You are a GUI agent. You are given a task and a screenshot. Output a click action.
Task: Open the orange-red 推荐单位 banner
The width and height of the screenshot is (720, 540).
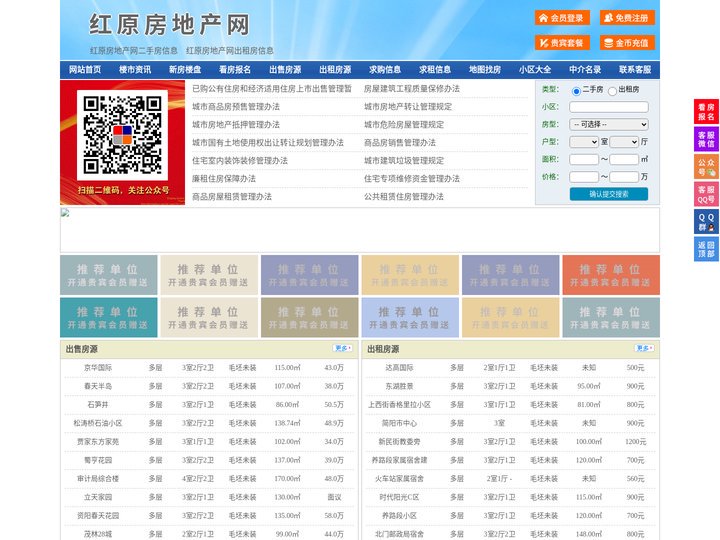611,275
